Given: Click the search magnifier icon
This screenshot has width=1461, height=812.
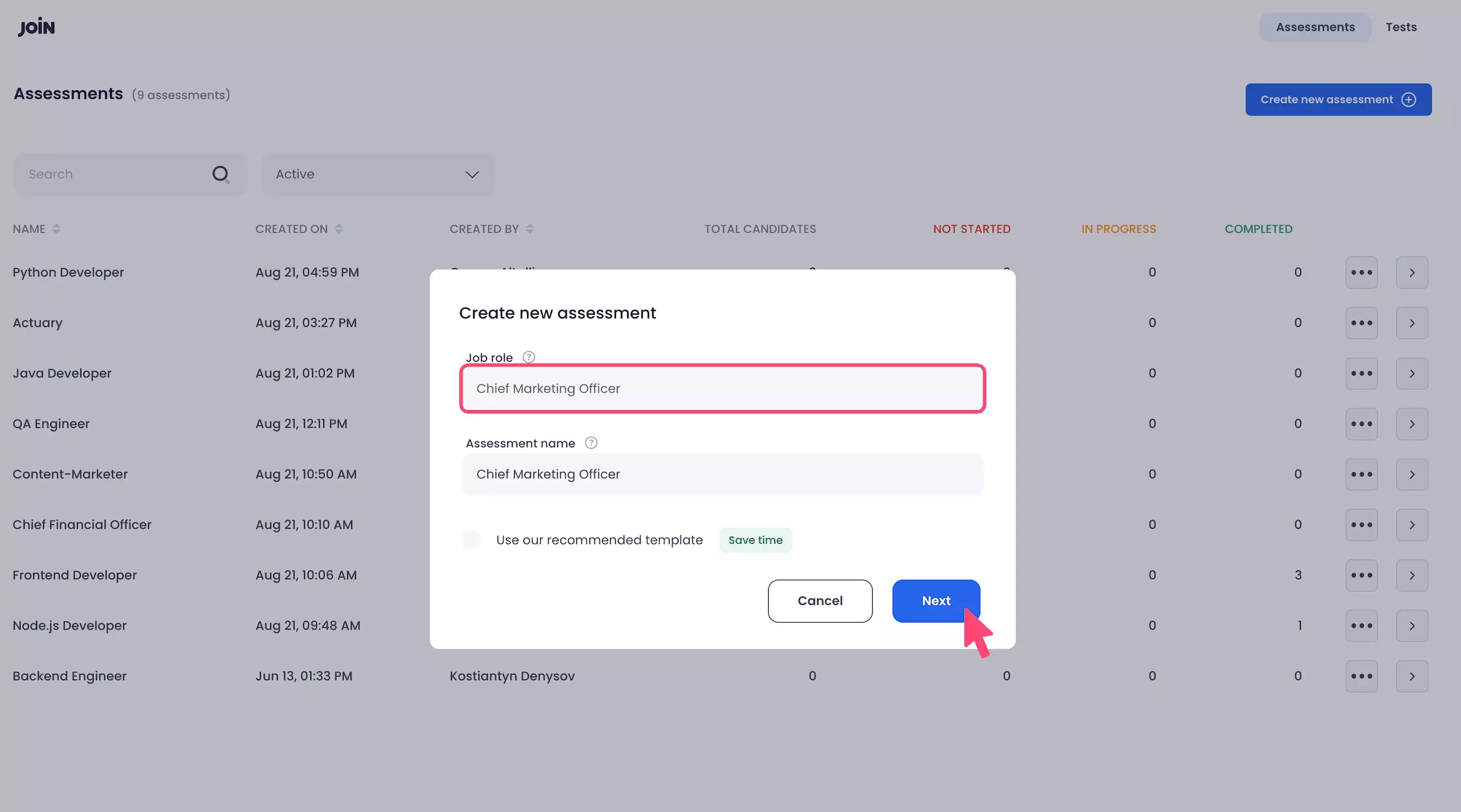Looking at the screenshot, I should click(x=219, y=173).
